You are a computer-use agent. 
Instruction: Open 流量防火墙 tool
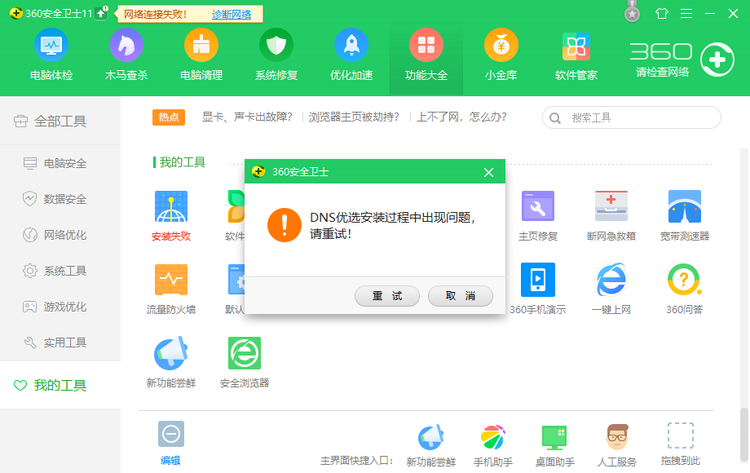[171, 288]
